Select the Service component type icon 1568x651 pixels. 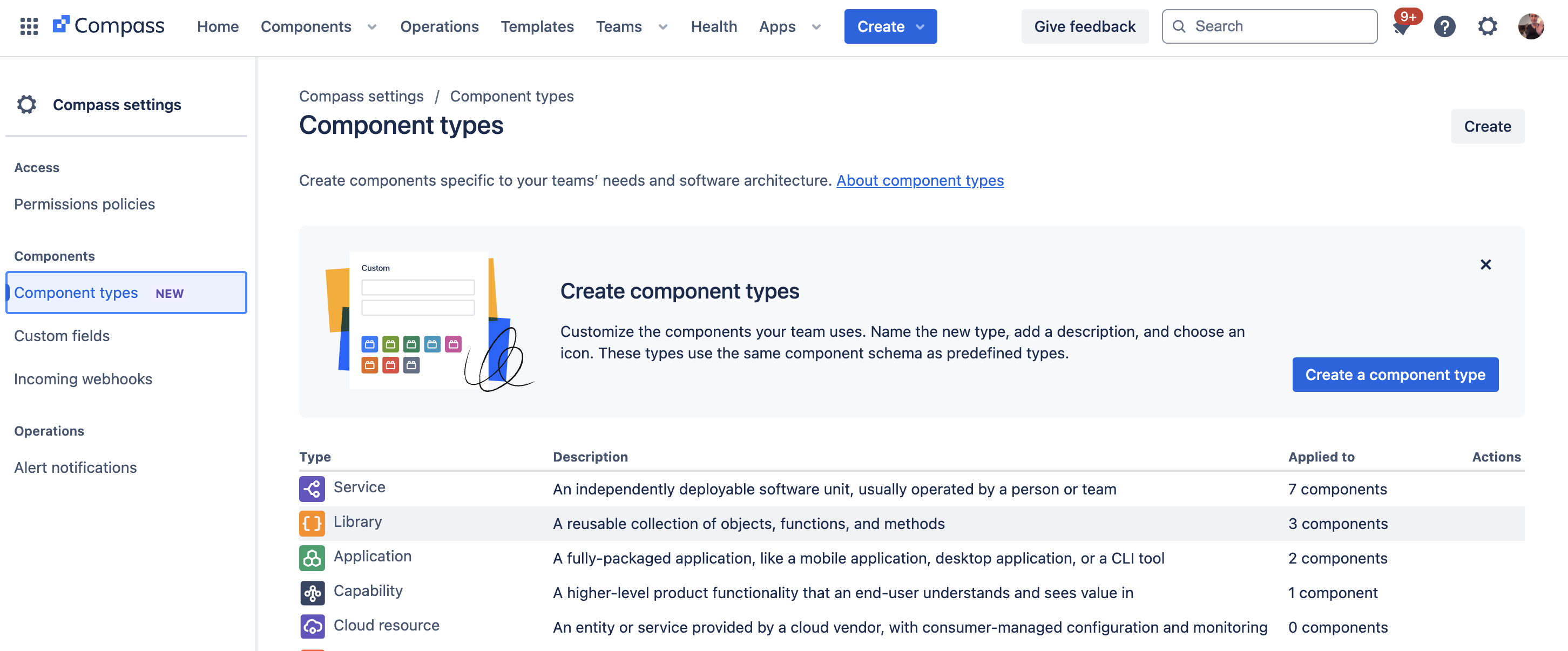coord(312,488)
